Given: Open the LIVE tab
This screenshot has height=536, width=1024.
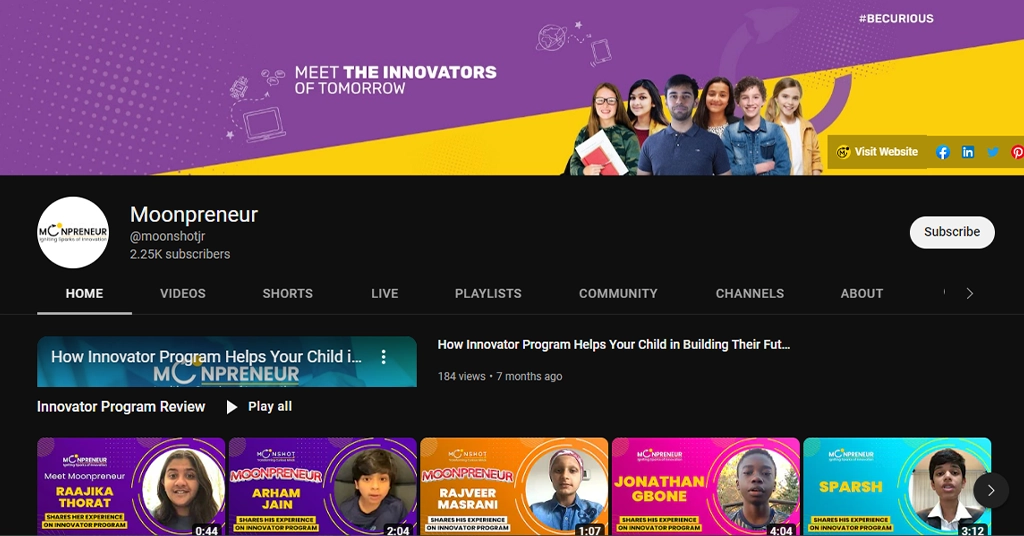Looking at the screenshot, I should pyautogui.click(x=385, y=294).
